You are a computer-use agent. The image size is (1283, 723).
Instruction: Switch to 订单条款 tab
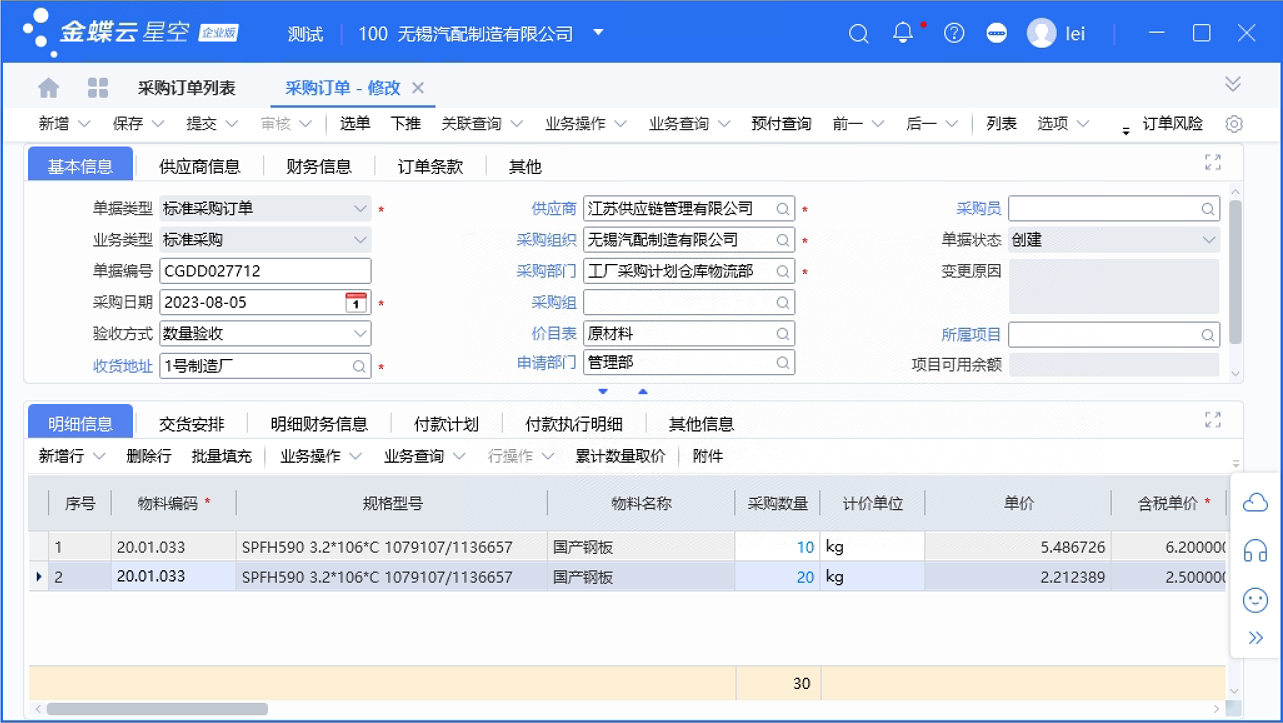click(x=430, y=167)
